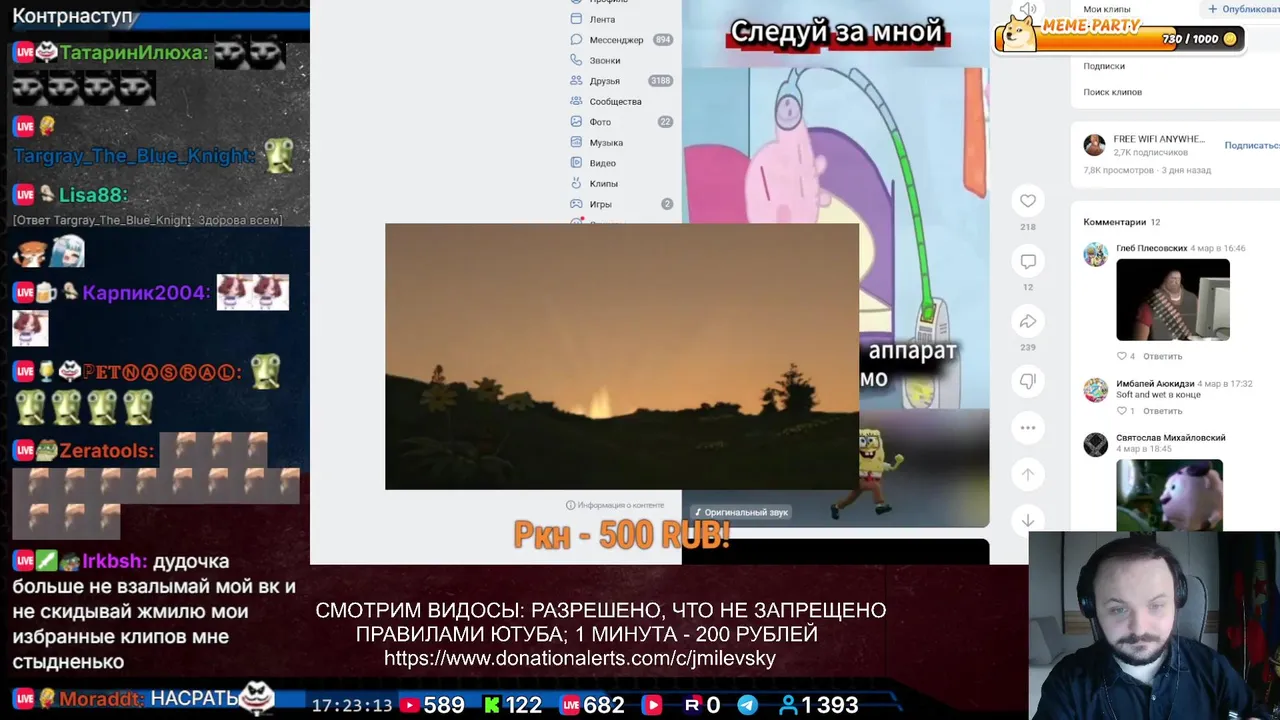This screenshot has width=1280, height=720.
Task: Click Глеб Плесовских's avatar
Action: [x=1096, y=254]
